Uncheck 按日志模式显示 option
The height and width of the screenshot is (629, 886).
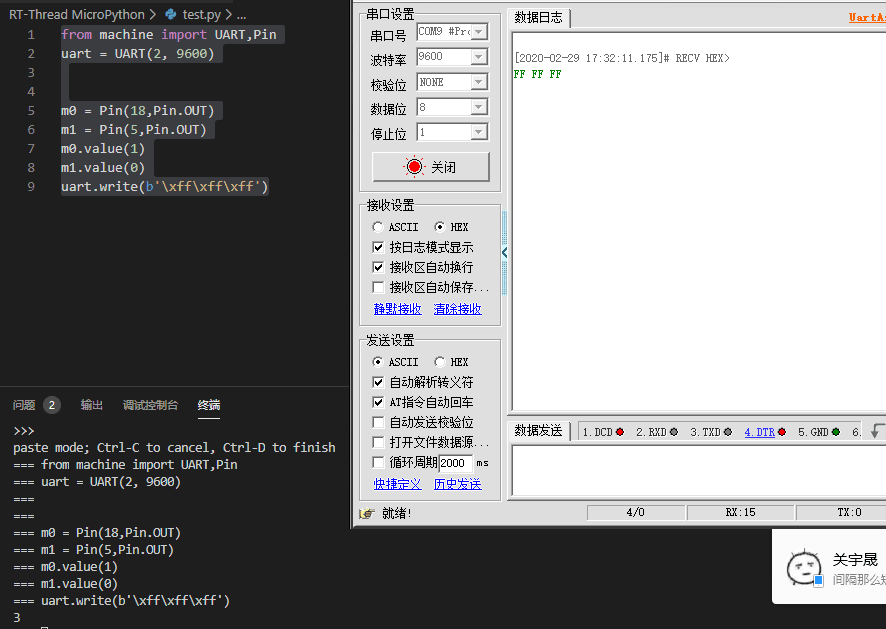click(378, 246)
